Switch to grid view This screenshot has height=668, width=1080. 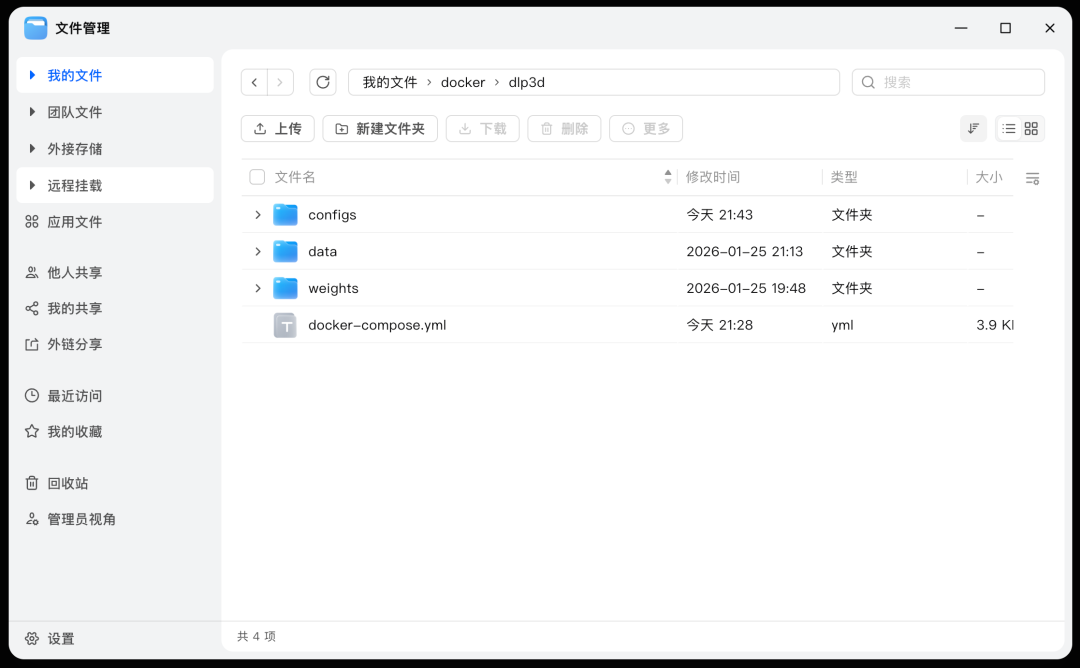click(x=1031, y=128)
